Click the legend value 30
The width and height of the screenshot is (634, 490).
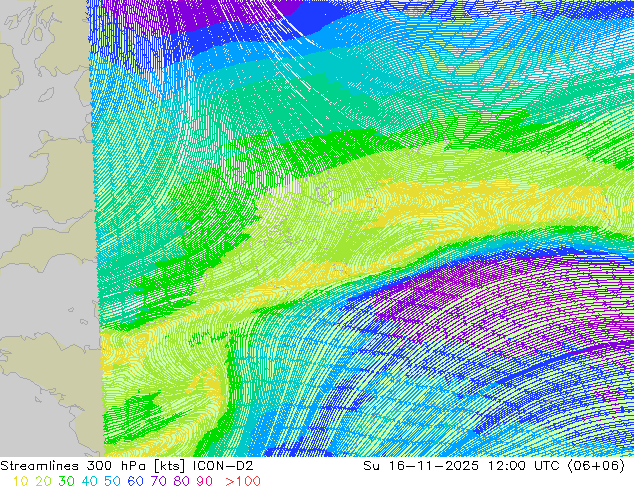(x=66, y=481)
